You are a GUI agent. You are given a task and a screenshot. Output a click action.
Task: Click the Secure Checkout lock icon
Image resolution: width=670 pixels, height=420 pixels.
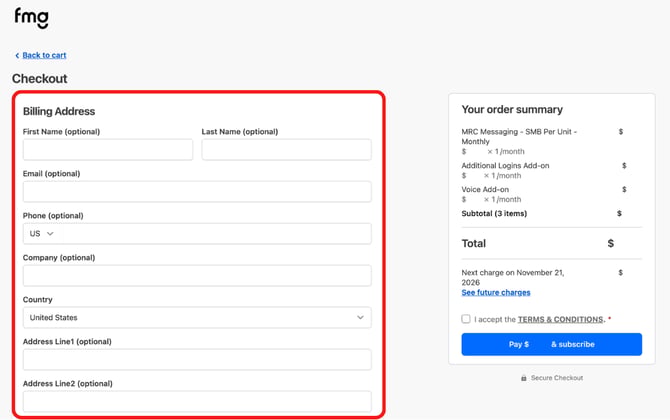523,378
